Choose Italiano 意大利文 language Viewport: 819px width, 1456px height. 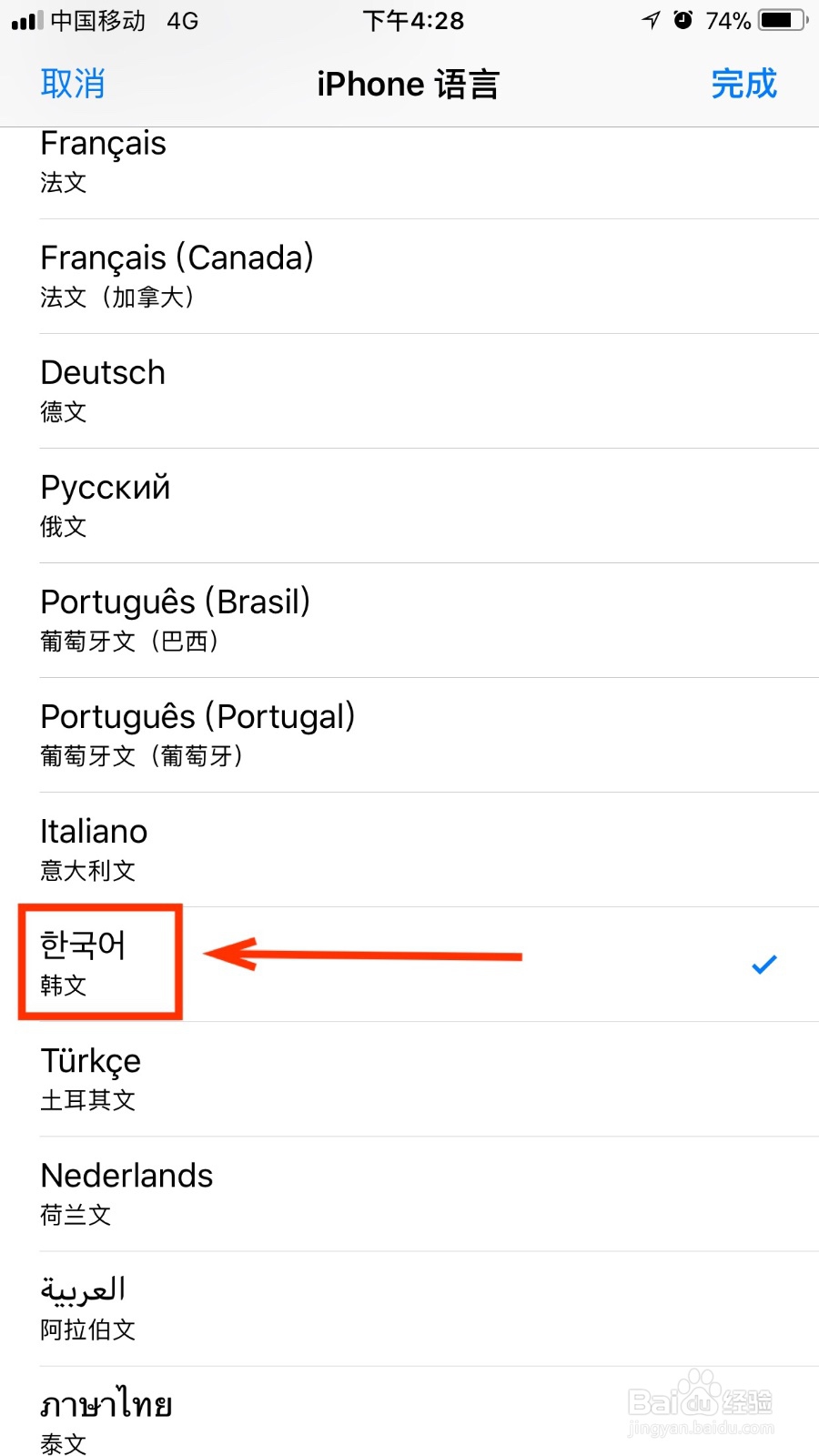409,850
